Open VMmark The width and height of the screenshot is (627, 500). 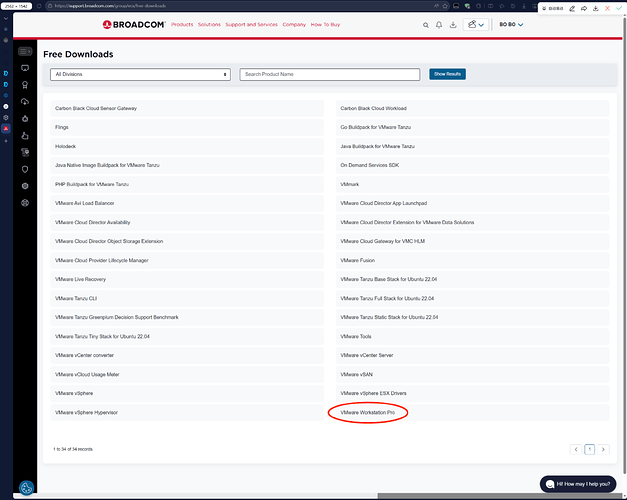[x=472, y=184]
